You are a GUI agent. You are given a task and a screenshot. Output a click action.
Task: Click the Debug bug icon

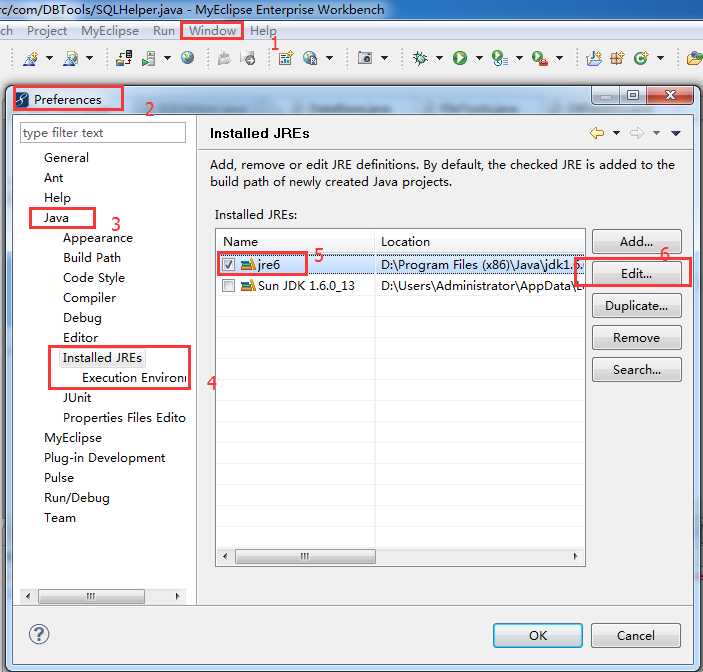click(x=420, y=58)
